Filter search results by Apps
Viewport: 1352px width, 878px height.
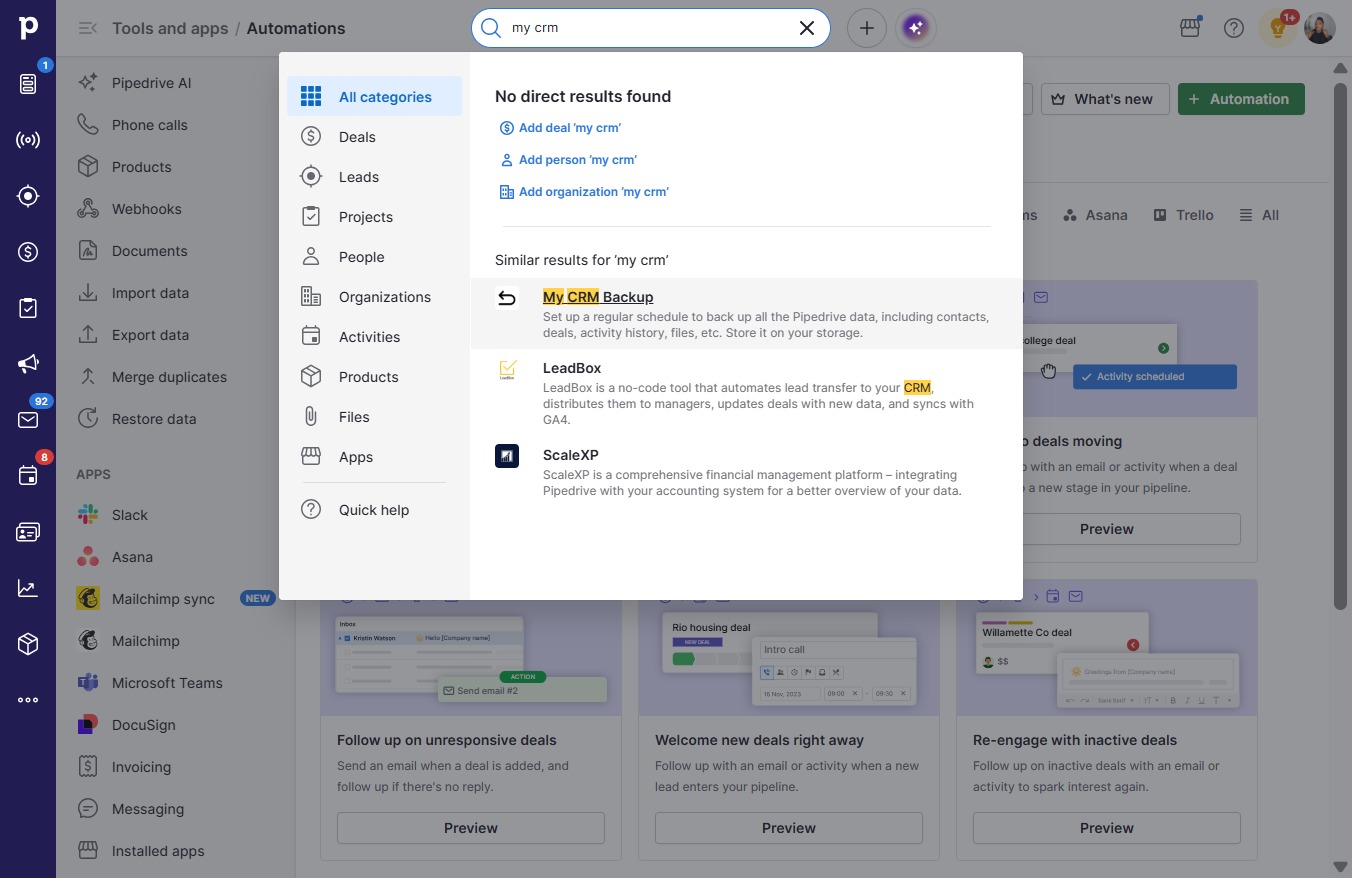[374, 457]
